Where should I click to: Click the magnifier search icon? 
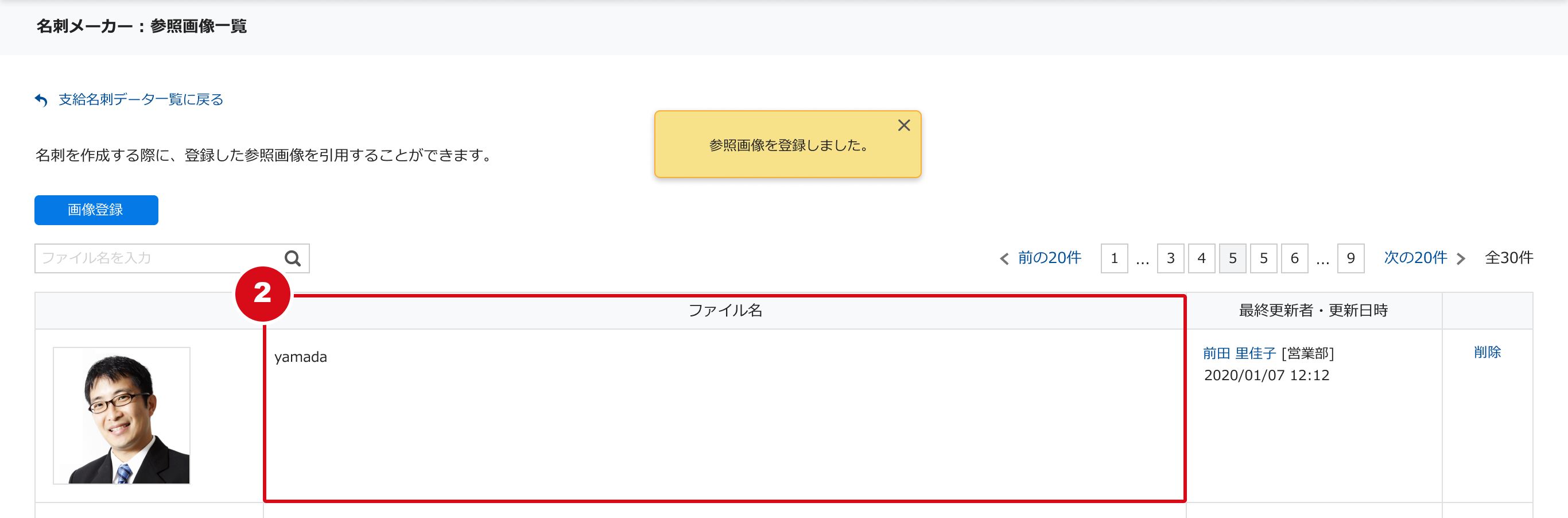tap(293, 258)
